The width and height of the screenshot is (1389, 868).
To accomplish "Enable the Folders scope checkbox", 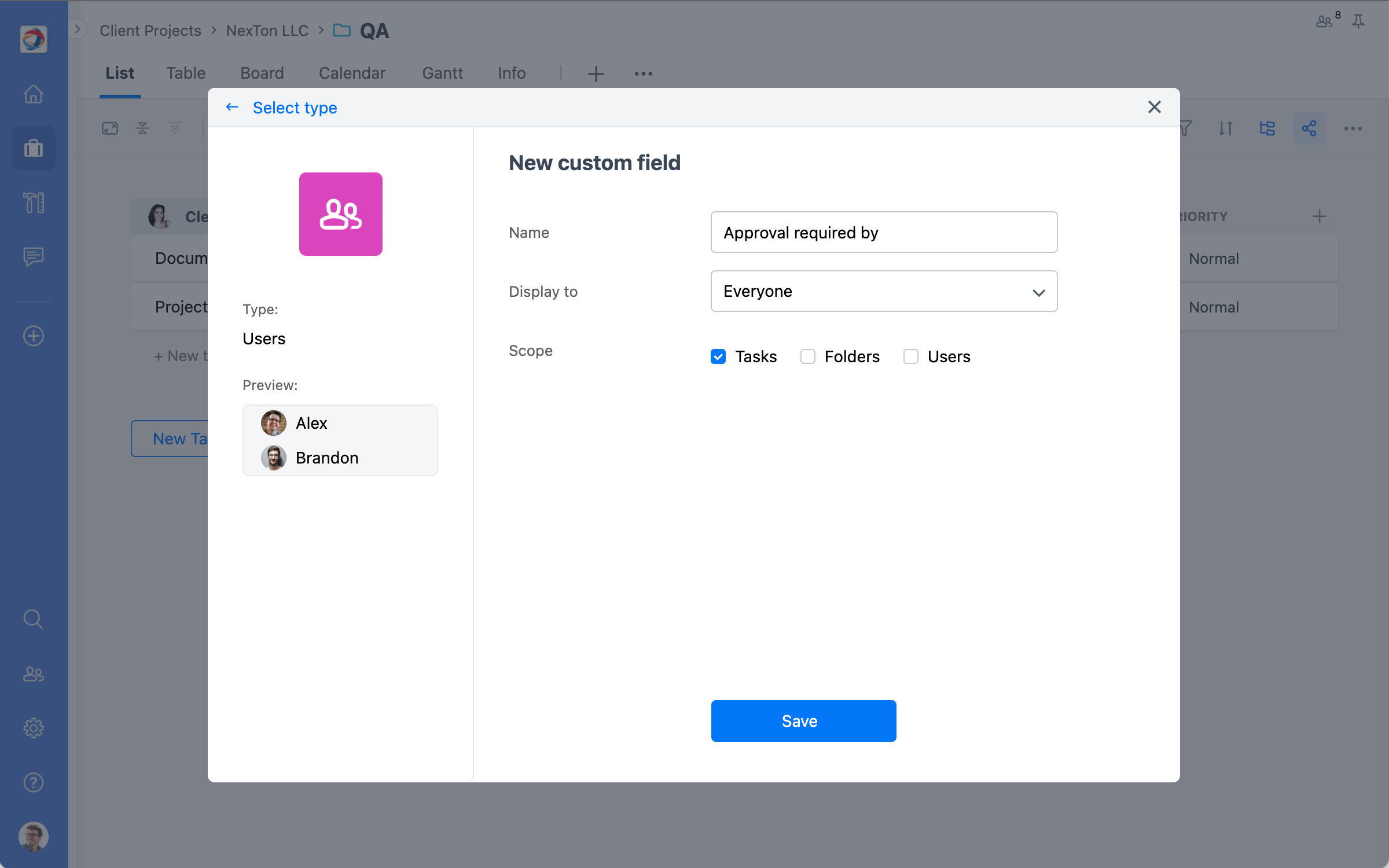I will coord(808,356).
